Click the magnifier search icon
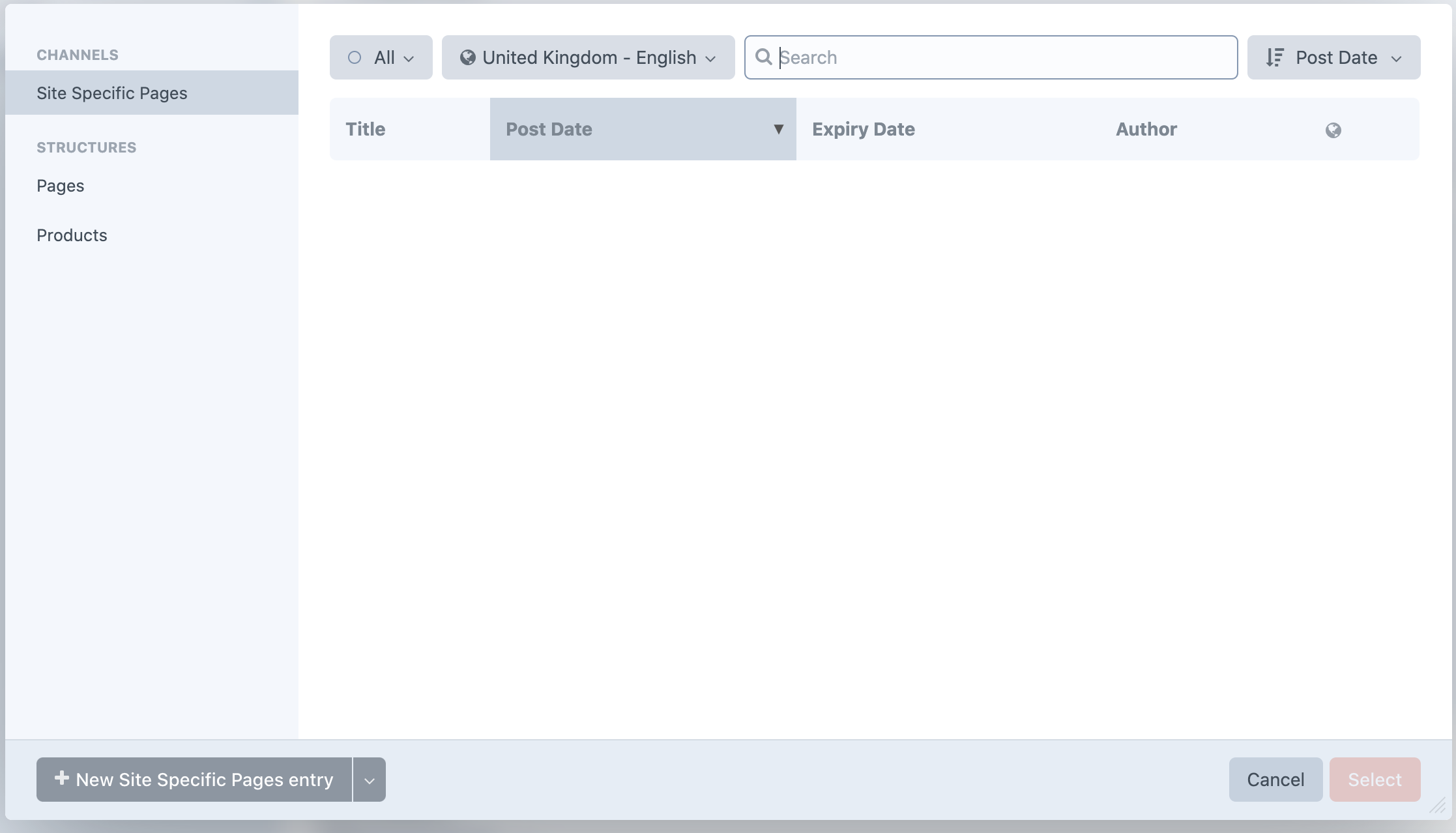This screenshot has width=1456, height=833. (763, 57)
